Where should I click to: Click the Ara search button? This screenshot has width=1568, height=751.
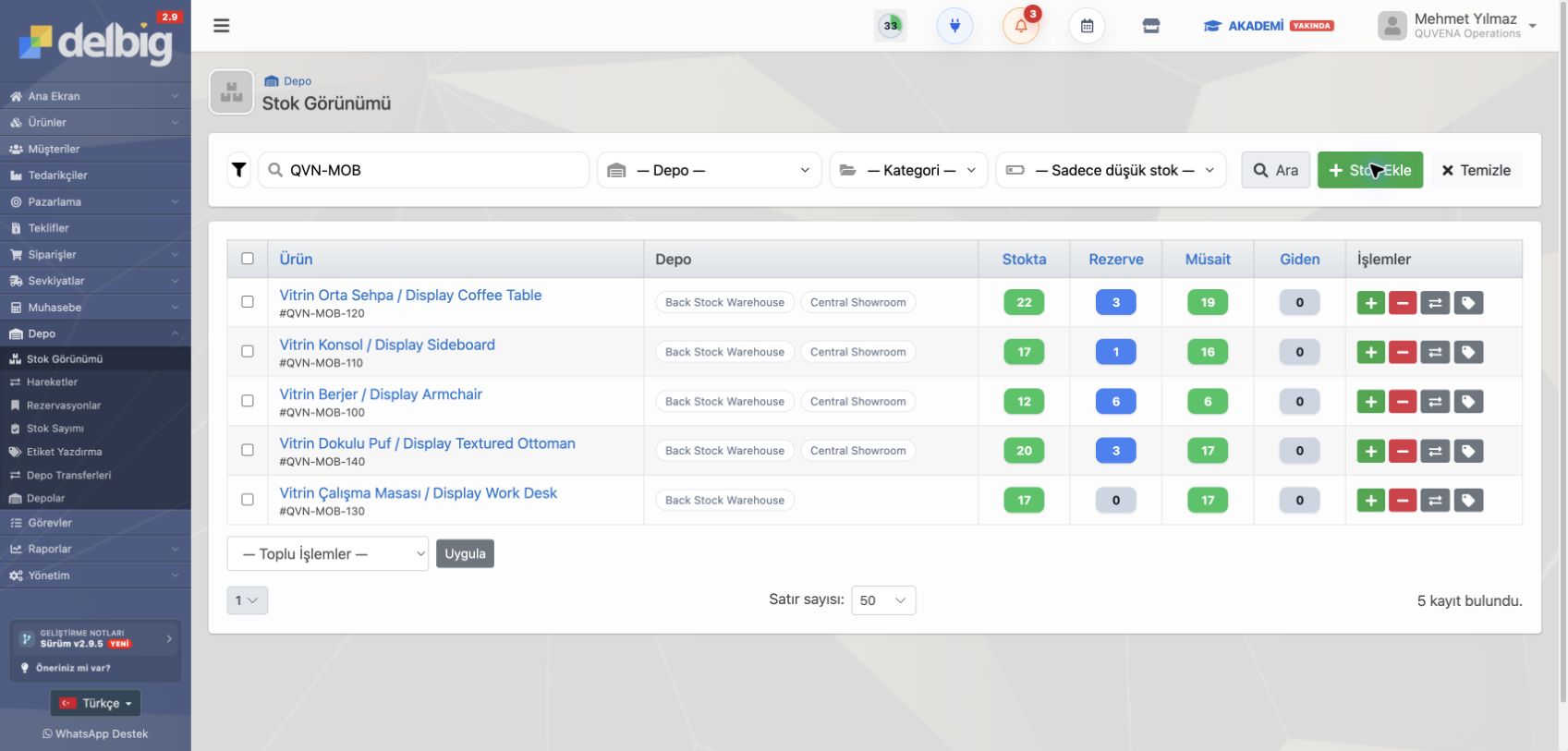(1276, 170)
